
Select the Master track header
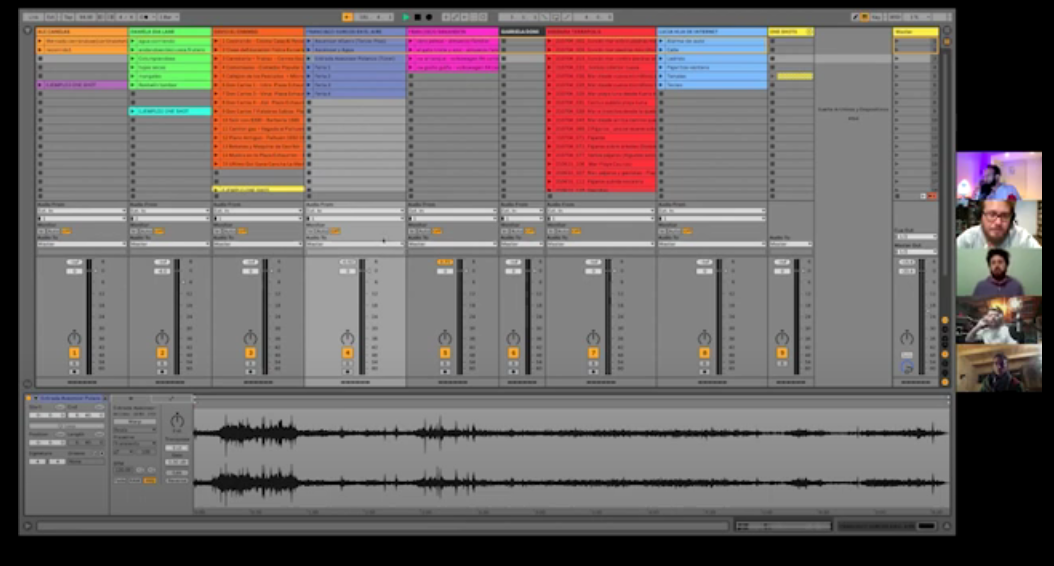click(916, 32)
